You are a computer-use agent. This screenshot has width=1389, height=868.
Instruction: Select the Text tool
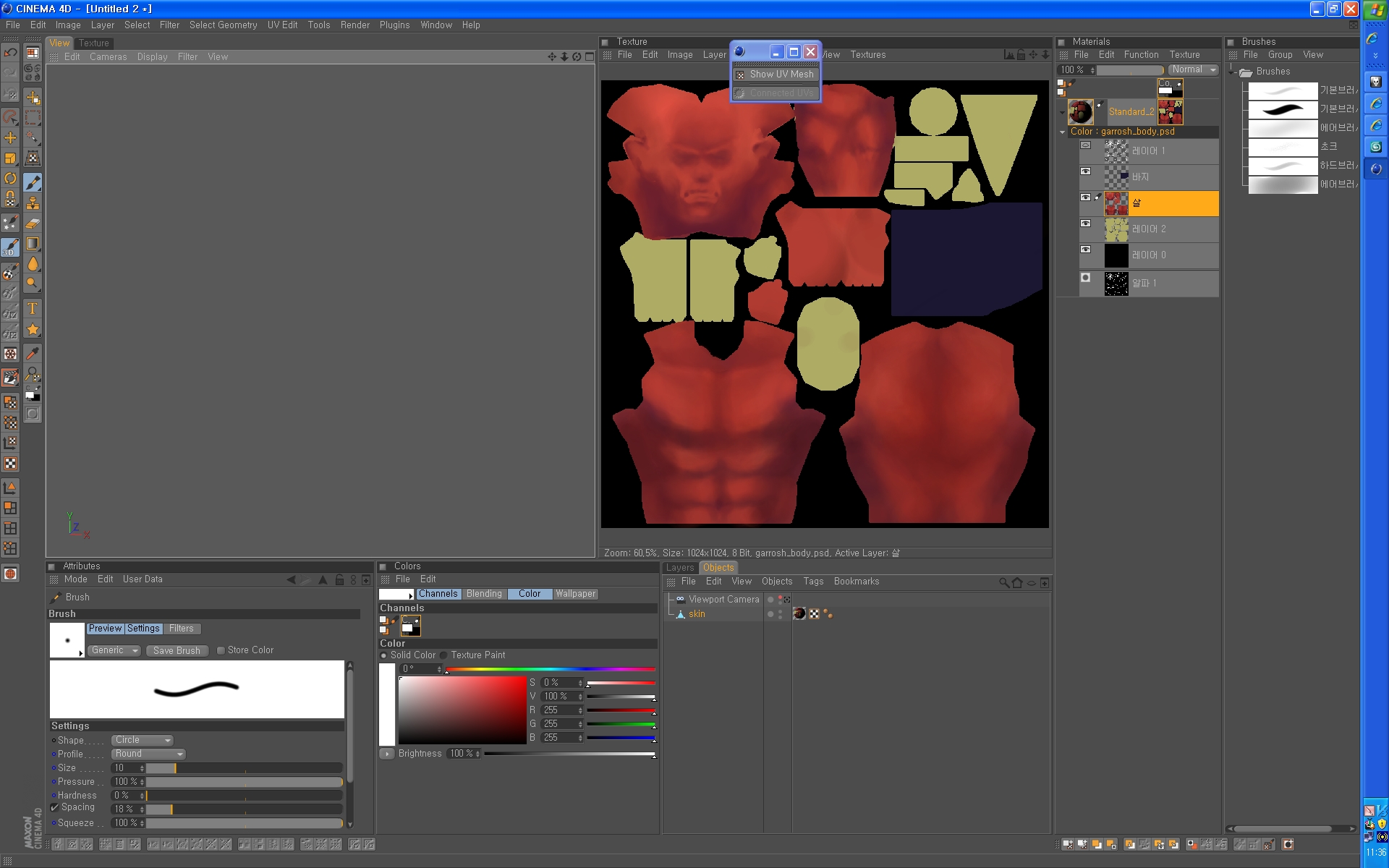coord(33,309)
